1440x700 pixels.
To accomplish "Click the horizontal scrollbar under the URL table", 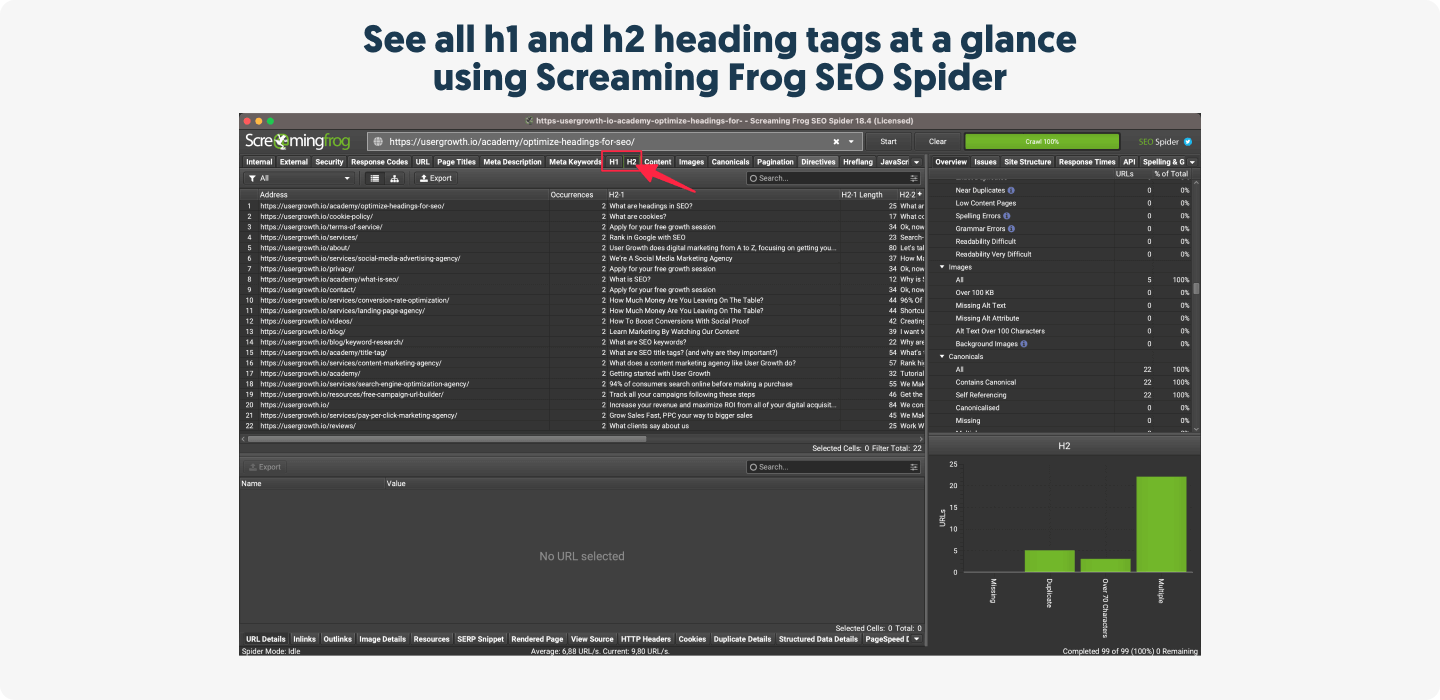I will (x=447, y=438).
